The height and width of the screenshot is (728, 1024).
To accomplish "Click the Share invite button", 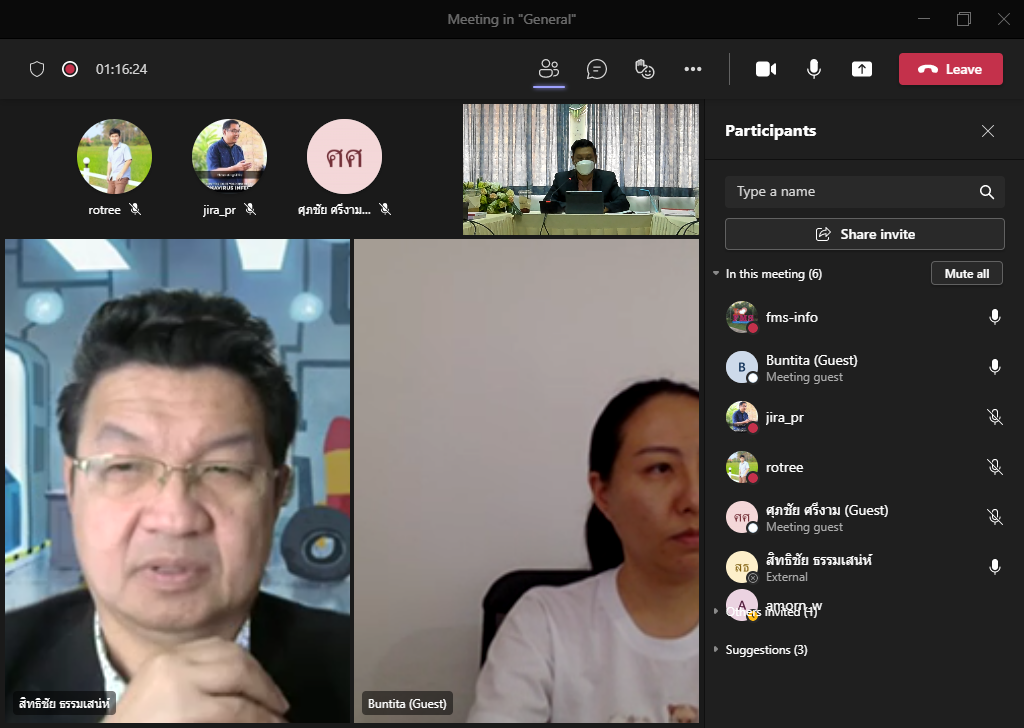I will (x=864, y=234).
